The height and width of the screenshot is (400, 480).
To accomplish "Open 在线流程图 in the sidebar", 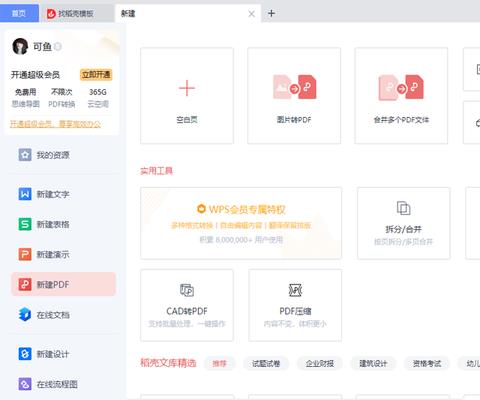I will click(x=63, y=384).
